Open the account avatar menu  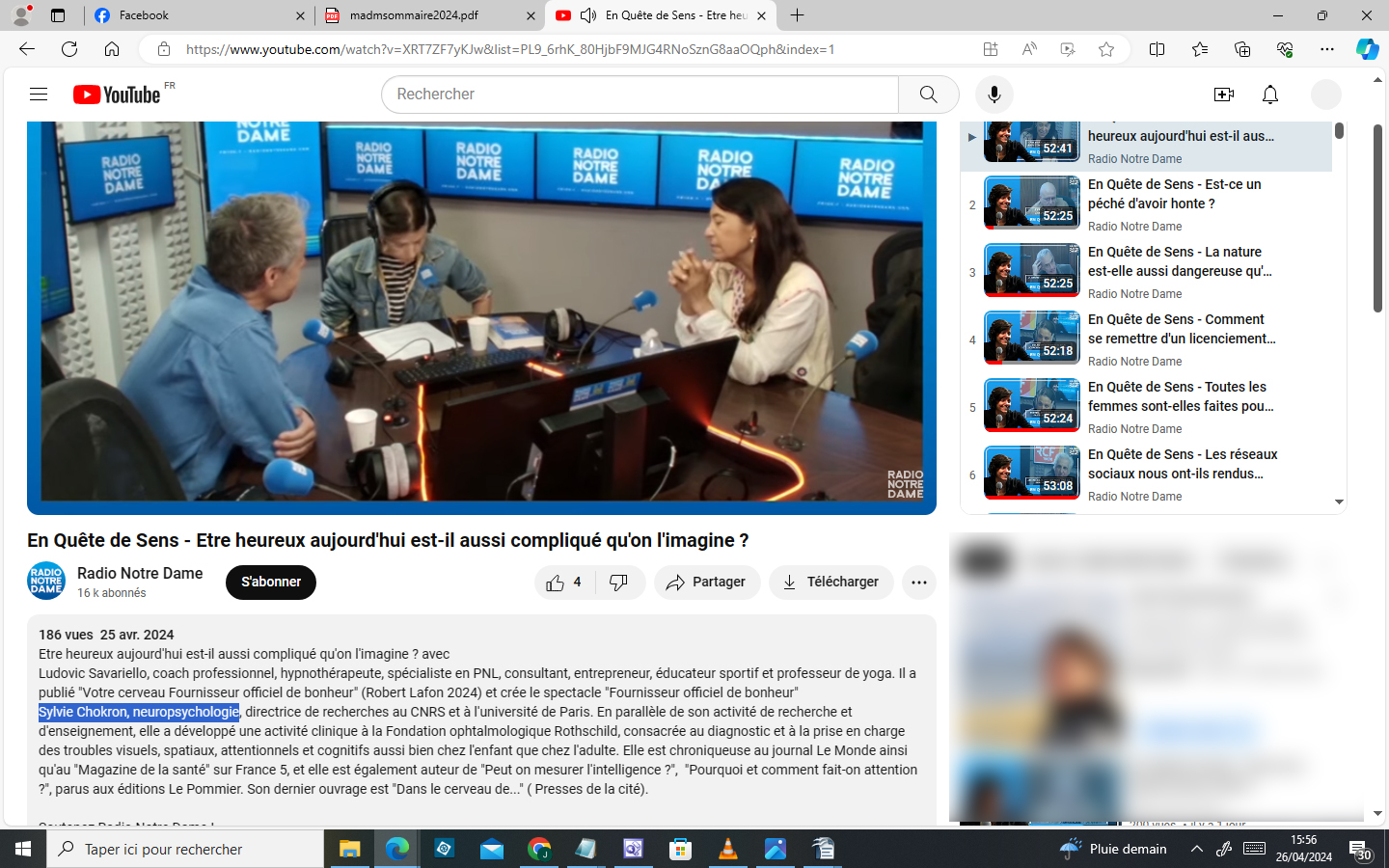pos(1326,94)
